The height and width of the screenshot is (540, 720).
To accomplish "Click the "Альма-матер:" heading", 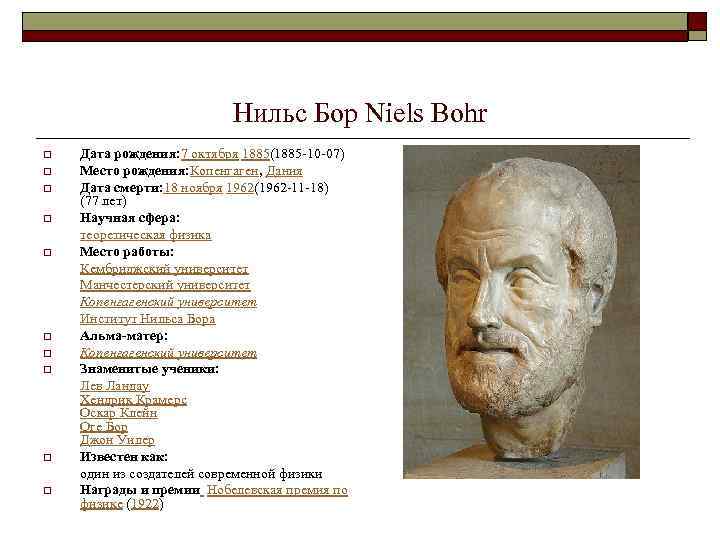I will (x=124, y=336).
